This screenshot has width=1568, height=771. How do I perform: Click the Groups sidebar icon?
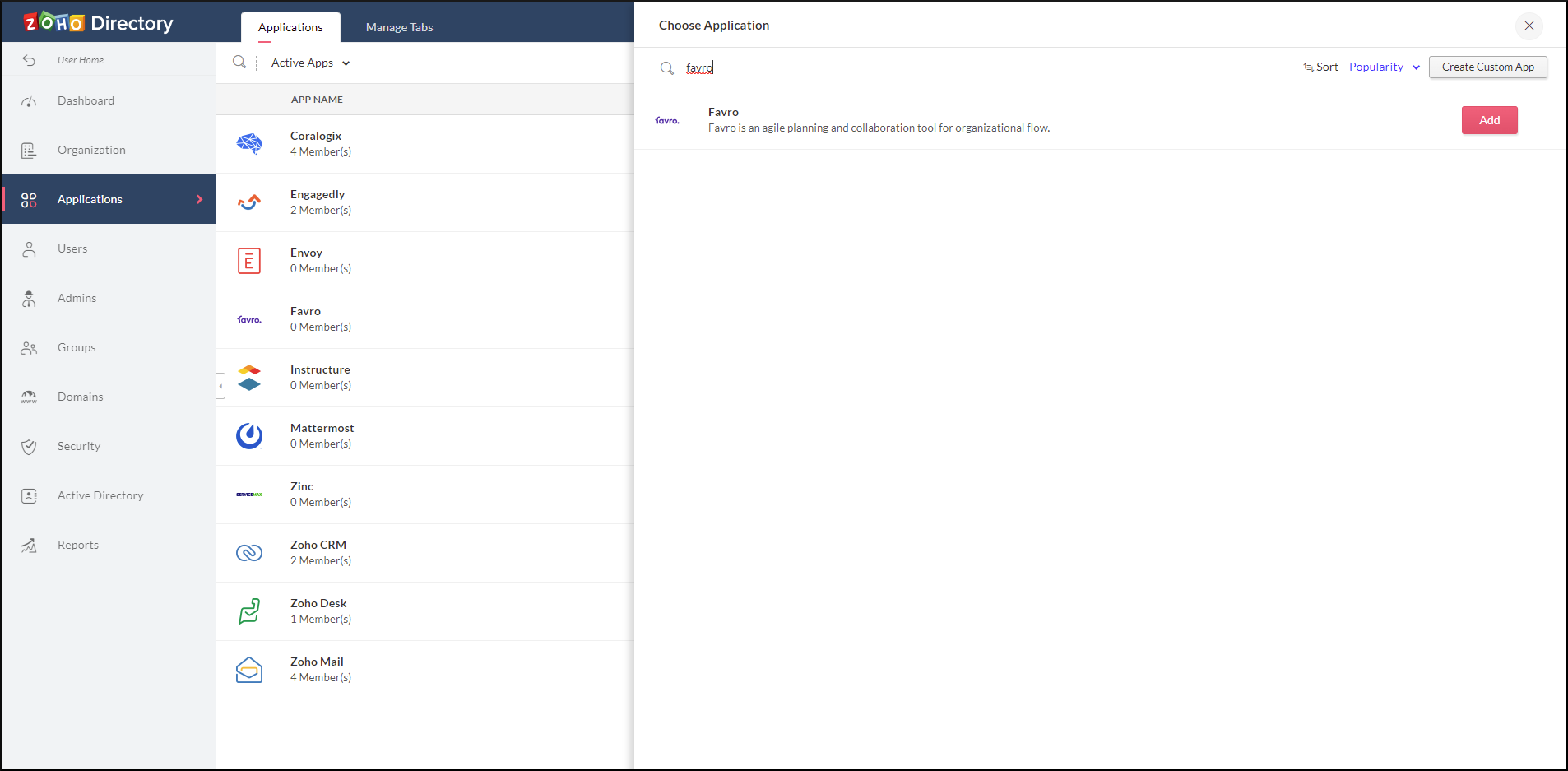29,347
